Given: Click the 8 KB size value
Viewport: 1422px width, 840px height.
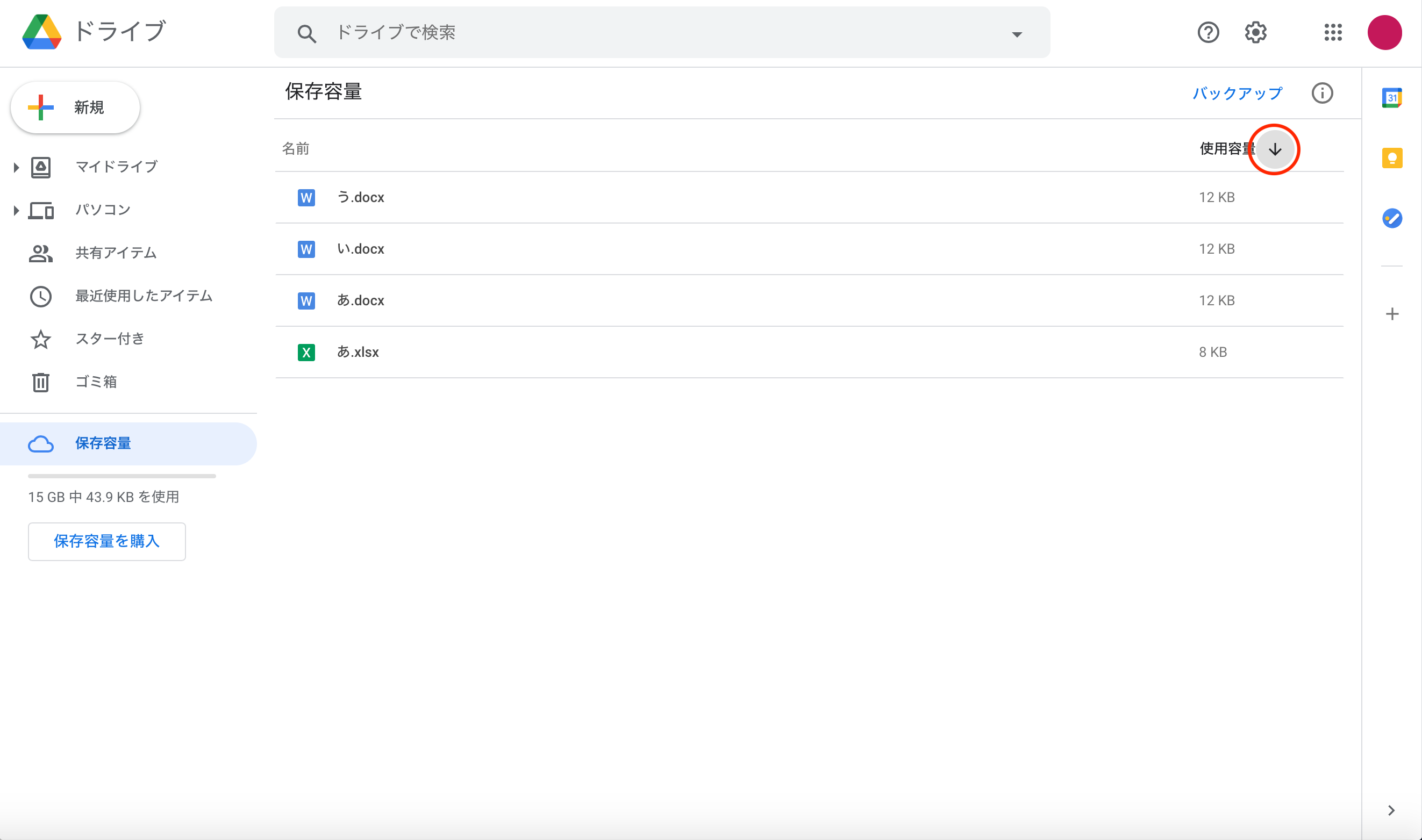Looking at the screenshot, I should (x=1212, y=352).
